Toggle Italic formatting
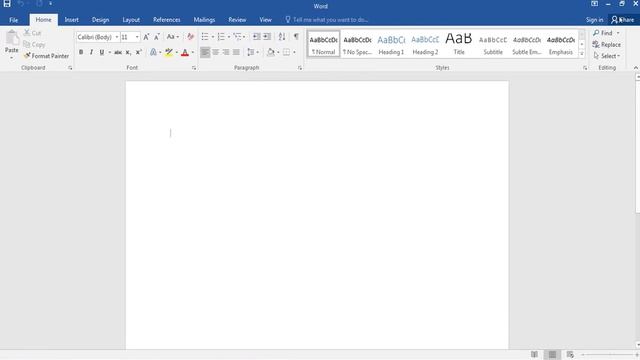Viewport: 640px width, 360px height. tap(91, 52)
